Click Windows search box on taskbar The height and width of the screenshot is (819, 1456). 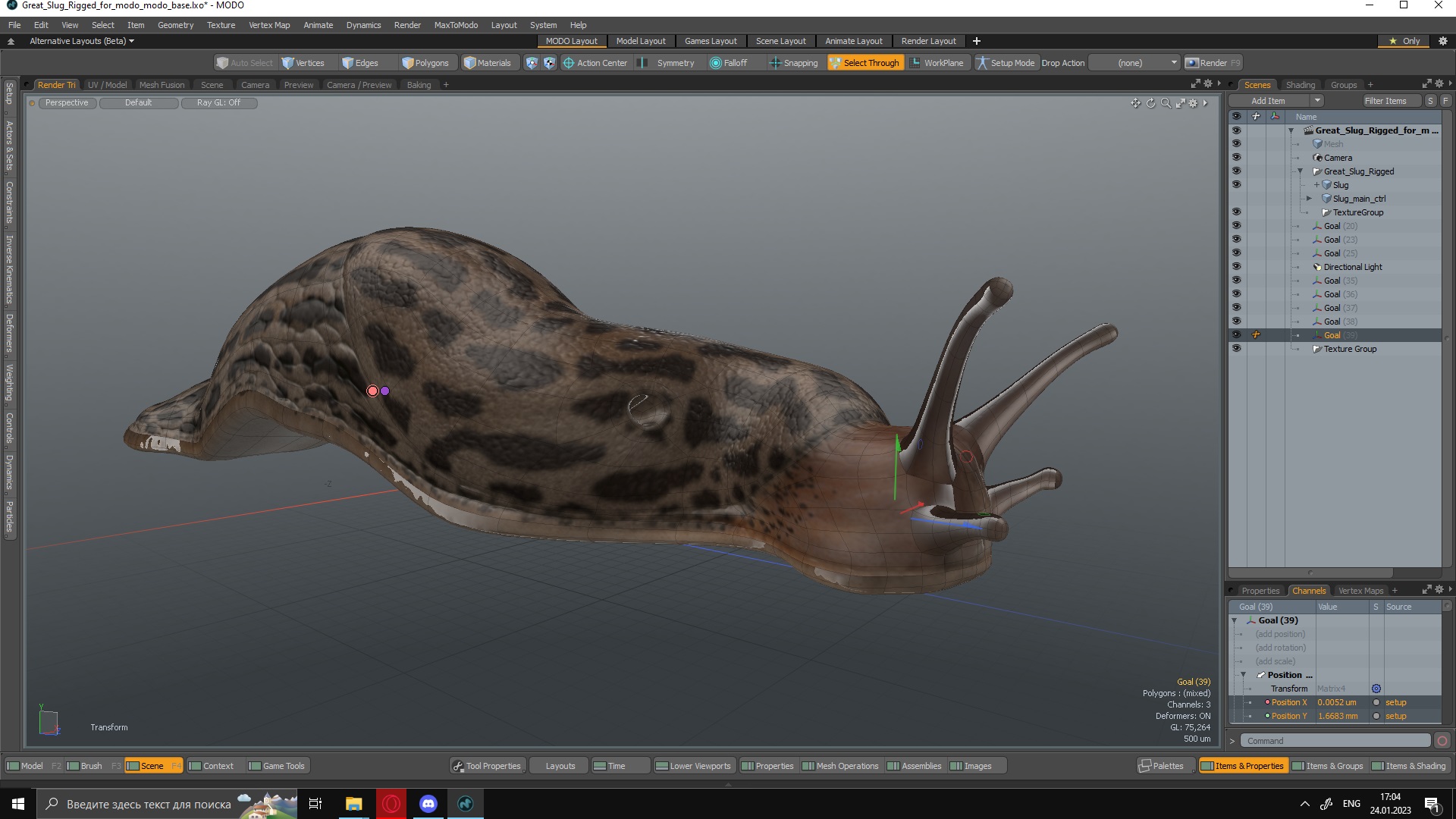167,804
